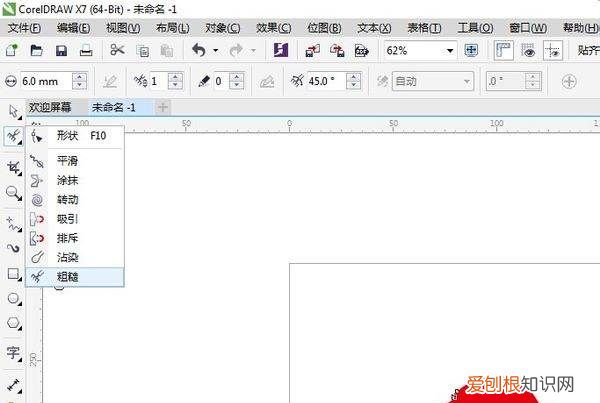Undo the last action
The width and height of the screenshot is (600, 403).
click(x=199, y=50)
